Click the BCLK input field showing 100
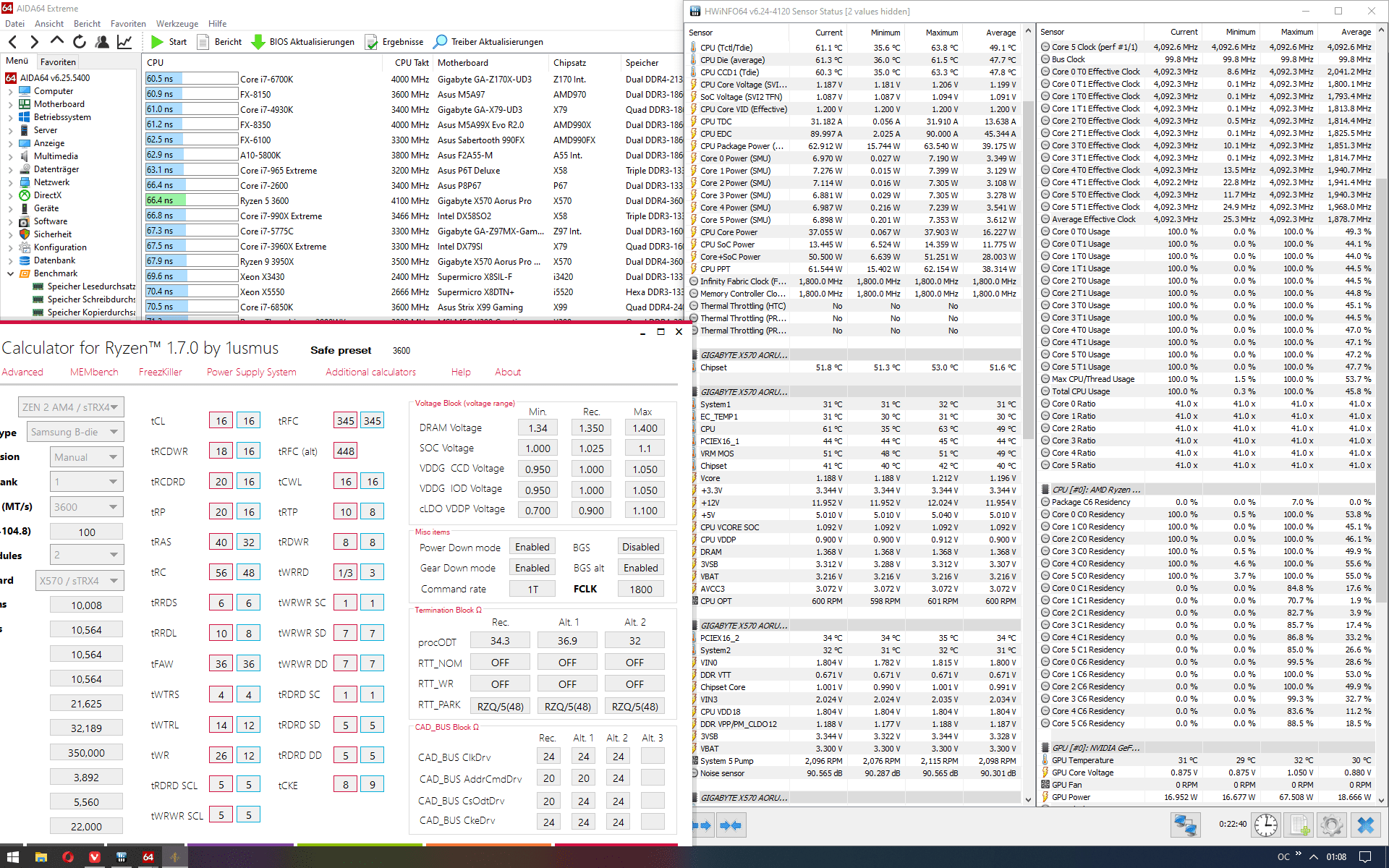The height and width of the screenshot is (868, 1389). click(x=87, y=532)
